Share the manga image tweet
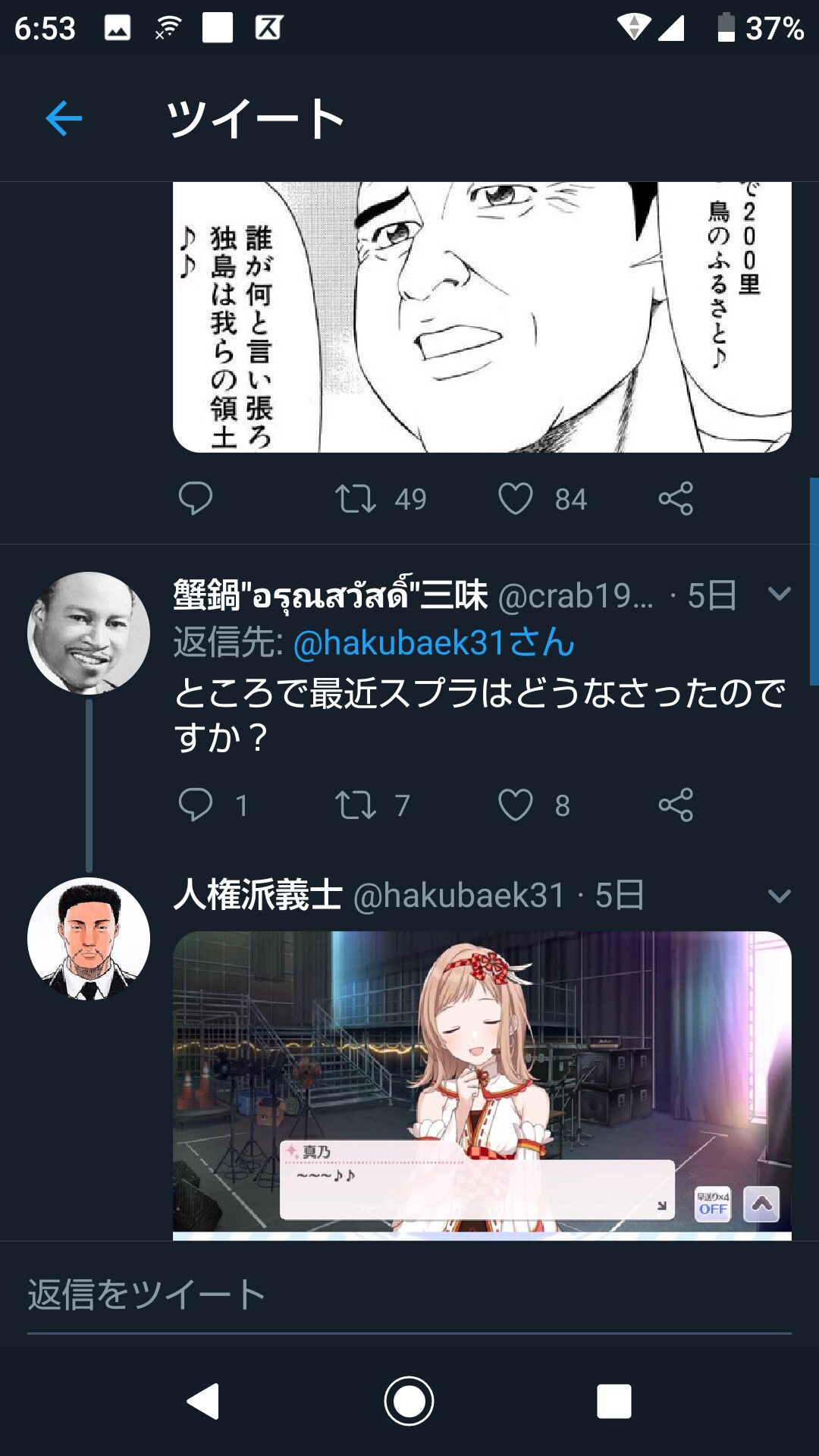Image resolution: width=819 pixels, height=1456 pixels. coord(676,499)
